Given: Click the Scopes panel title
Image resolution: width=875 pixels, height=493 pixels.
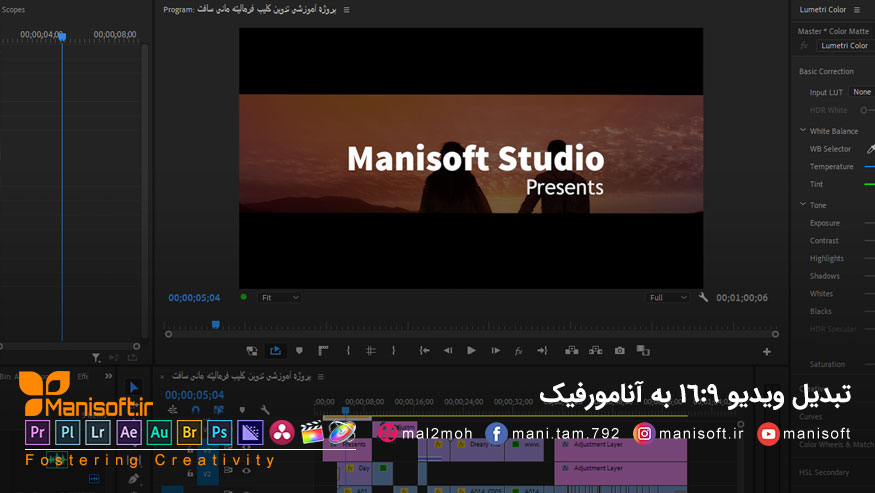Looking at the screenshot, I should (x=13, y=9).
